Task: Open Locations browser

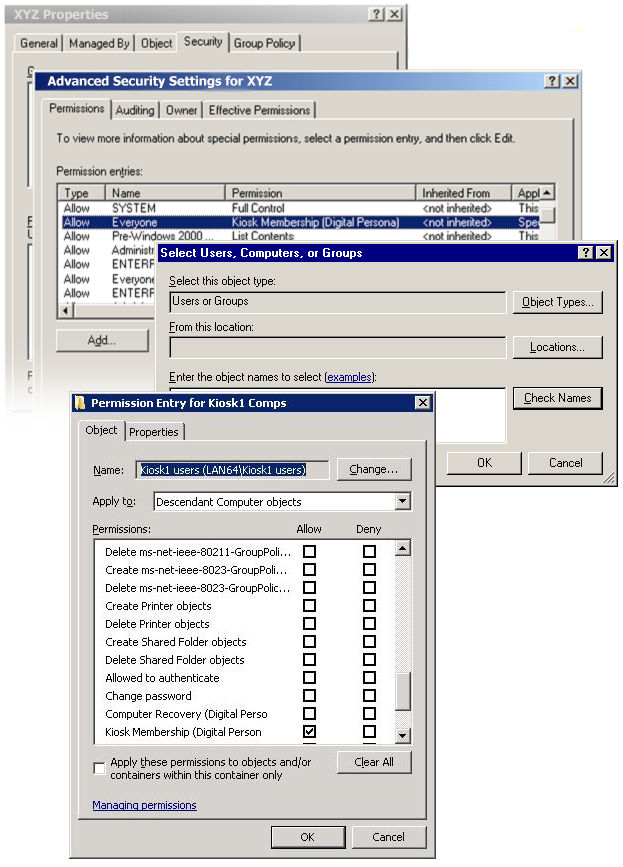Action: coord(557,347)
